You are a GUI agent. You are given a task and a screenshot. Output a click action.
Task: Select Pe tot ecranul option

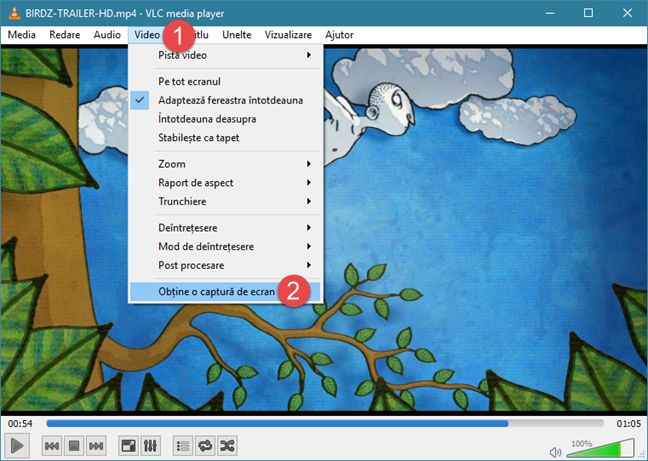(x=226, y=81)
